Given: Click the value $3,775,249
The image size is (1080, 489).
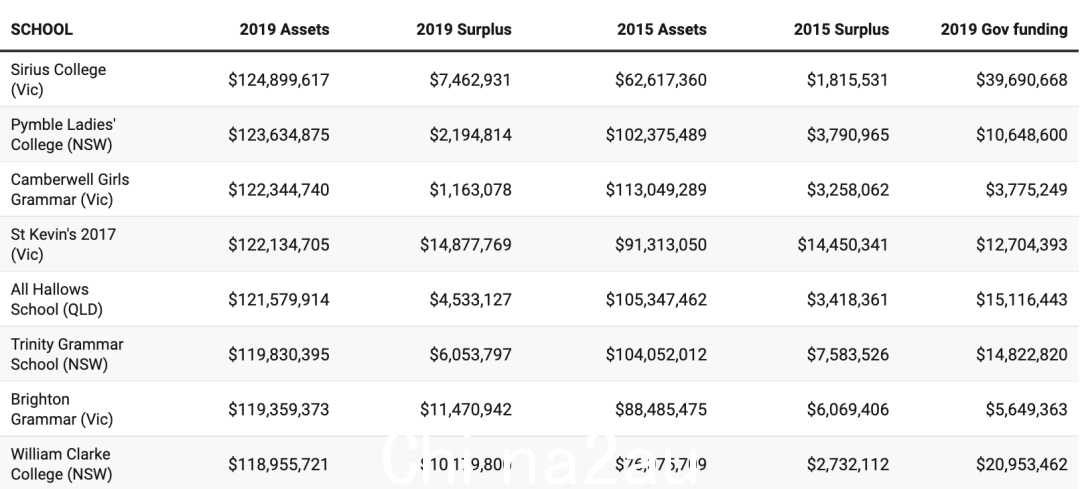Looking at the screenshot, I should (x=1027, y=190).
